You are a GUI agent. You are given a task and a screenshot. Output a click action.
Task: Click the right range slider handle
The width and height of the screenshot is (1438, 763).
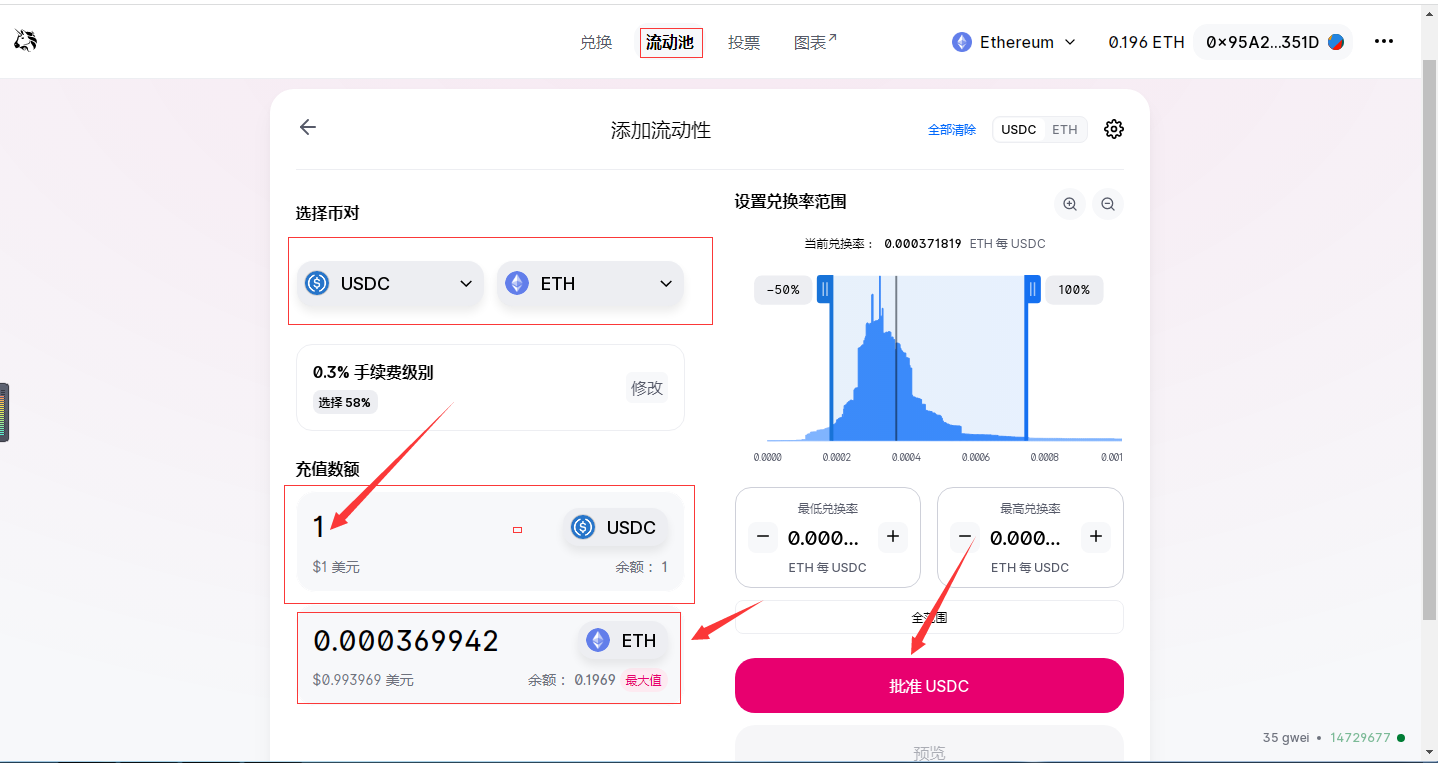point(1032,289)
